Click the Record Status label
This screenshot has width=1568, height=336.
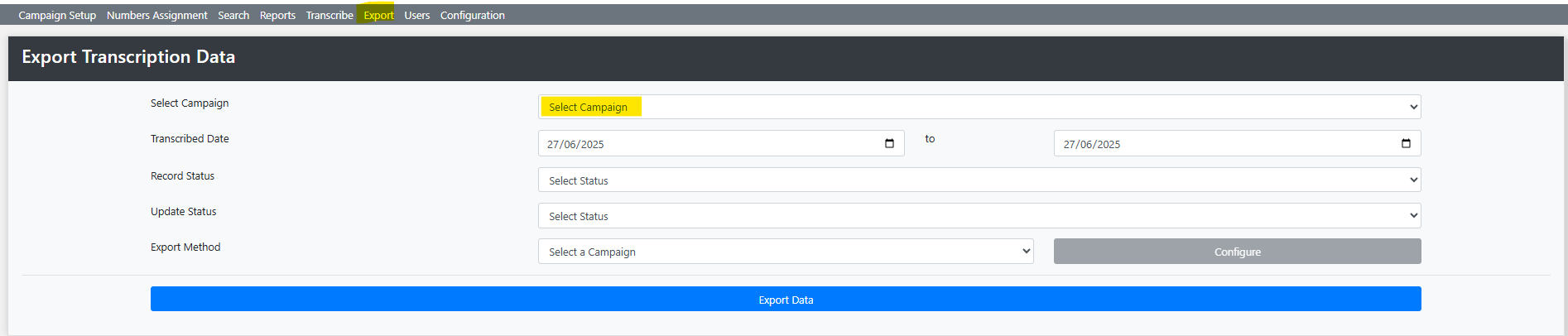pyautogui.click(x=182, y=176)
